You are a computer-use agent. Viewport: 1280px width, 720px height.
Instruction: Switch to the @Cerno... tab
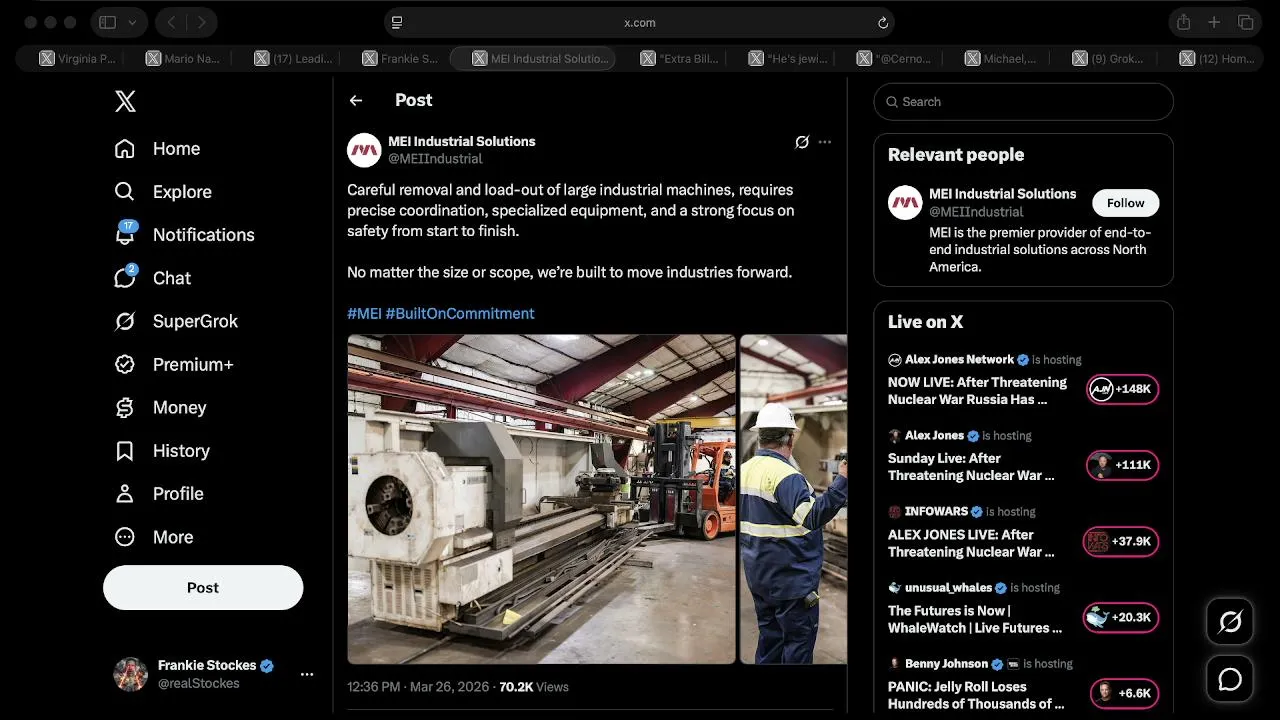(894, 59)
